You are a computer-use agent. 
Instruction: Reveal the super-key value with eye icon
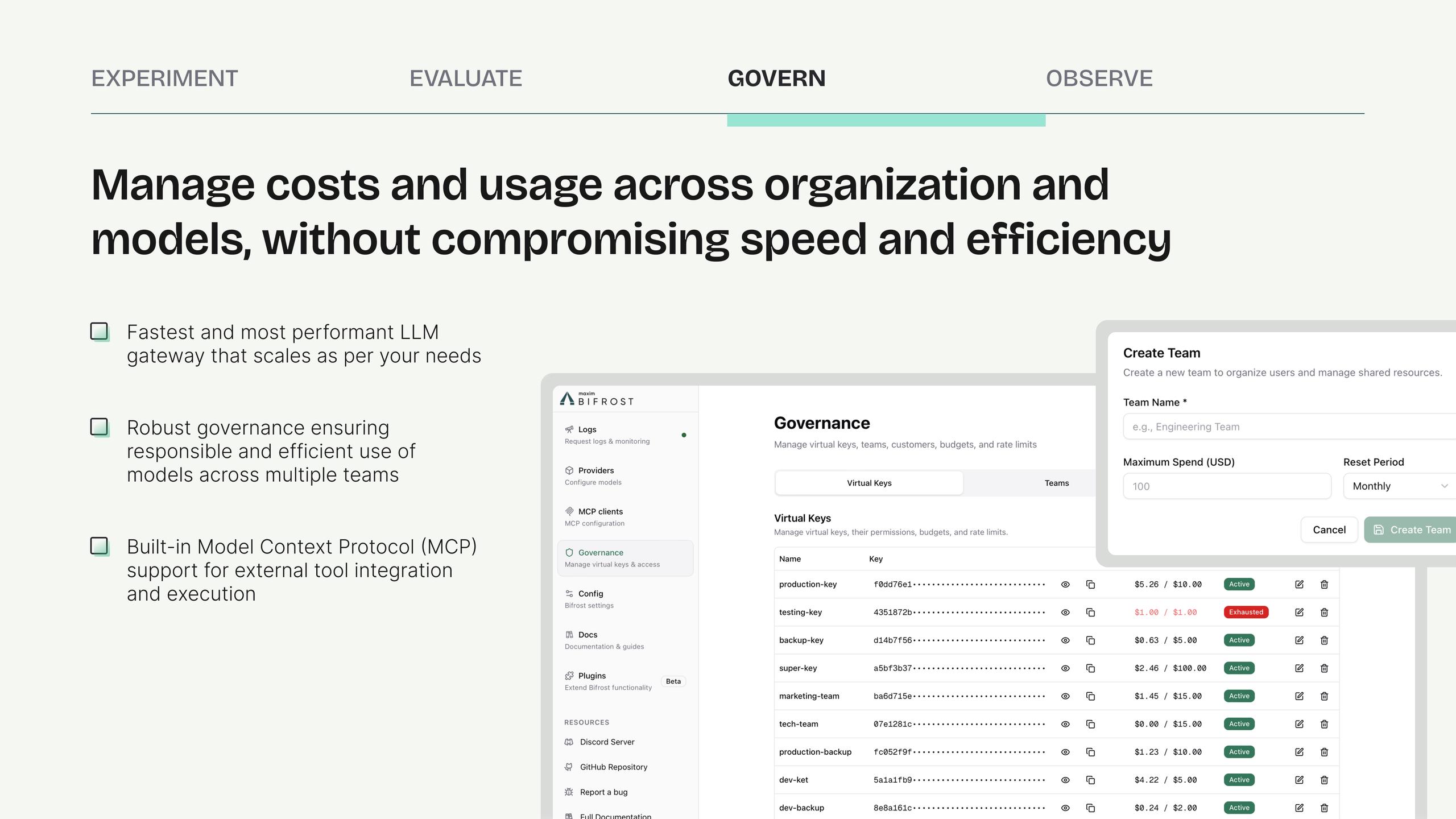tap(1065, 668)
